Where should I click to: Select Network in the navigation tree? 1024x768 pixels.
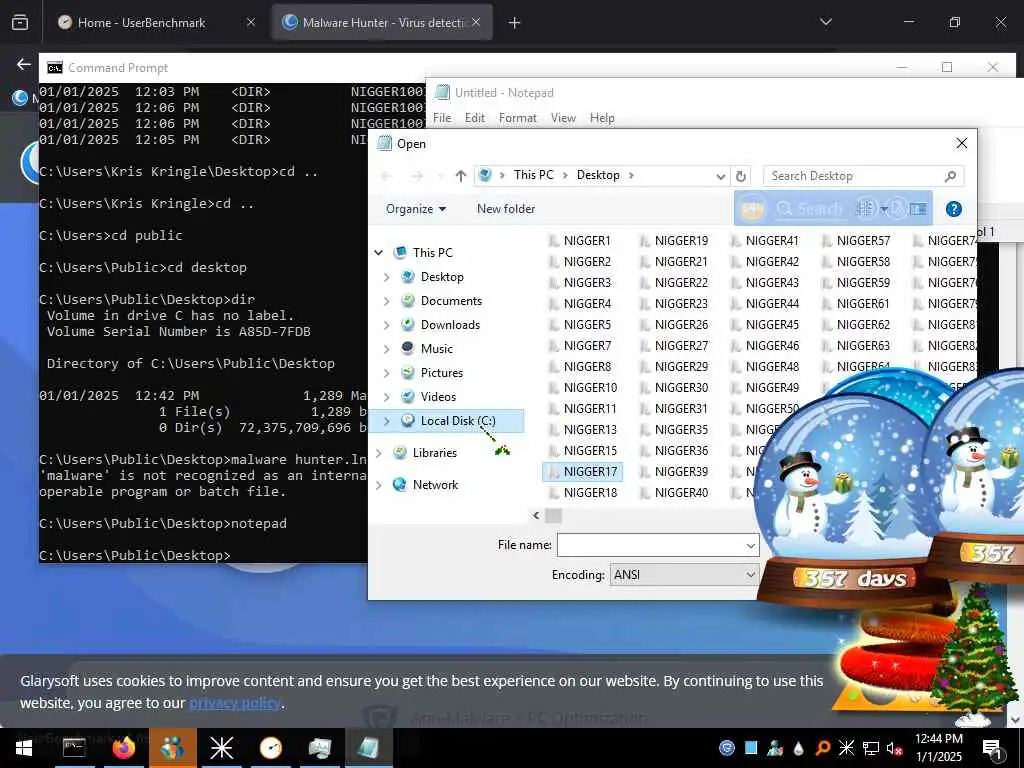(x=435, y=485)
